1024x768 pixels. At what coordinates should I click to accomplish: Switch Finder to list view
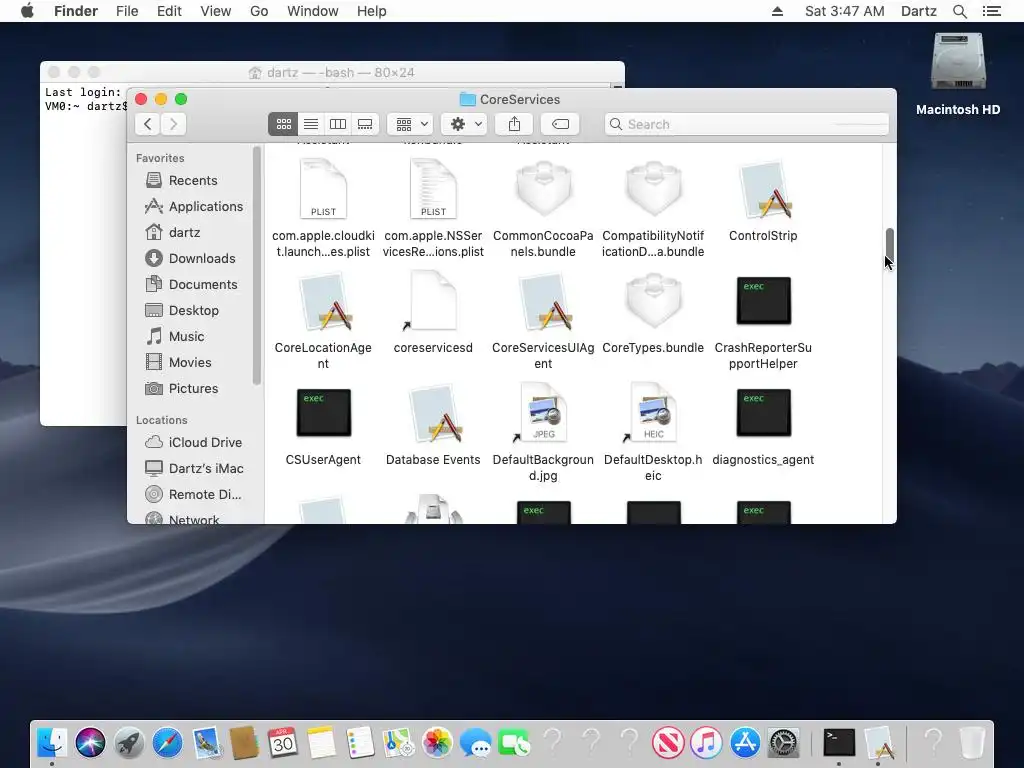click(311, 124)
